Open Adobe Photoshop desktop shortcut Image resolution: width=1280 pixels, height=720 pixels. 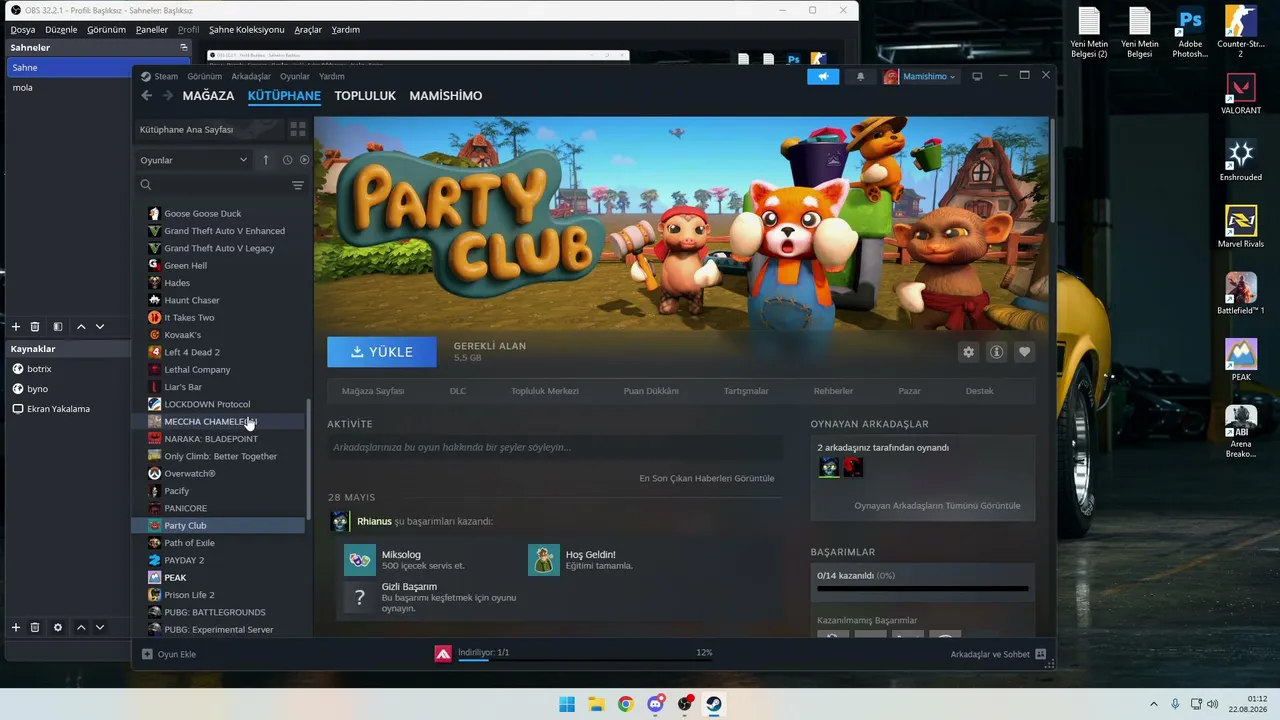(1190, 32)
